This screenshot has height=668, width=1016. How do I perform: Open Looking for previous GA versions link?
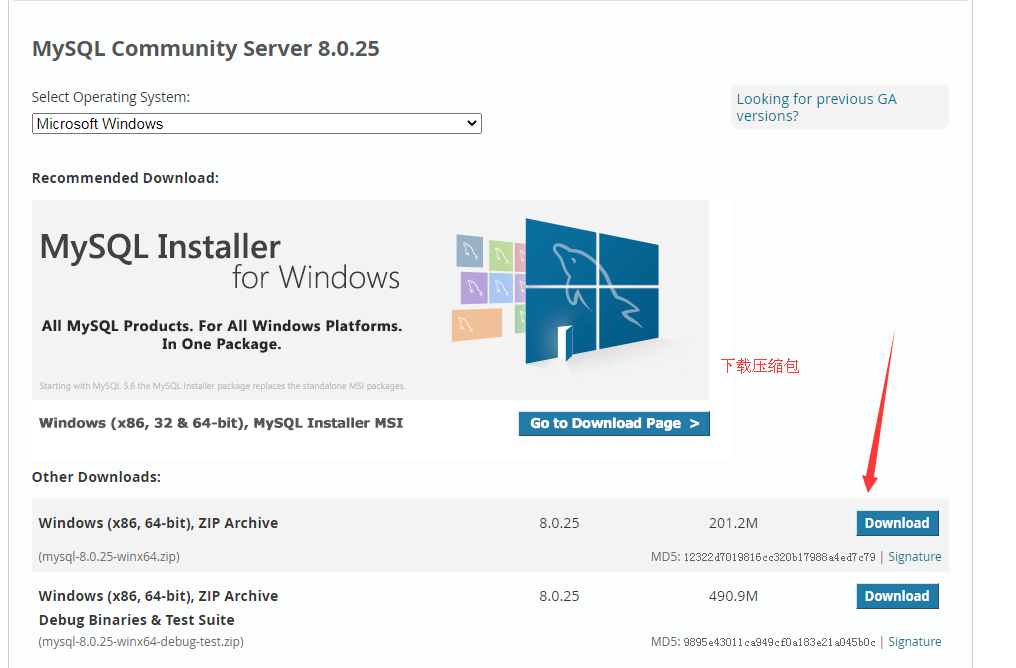point(816,108)
